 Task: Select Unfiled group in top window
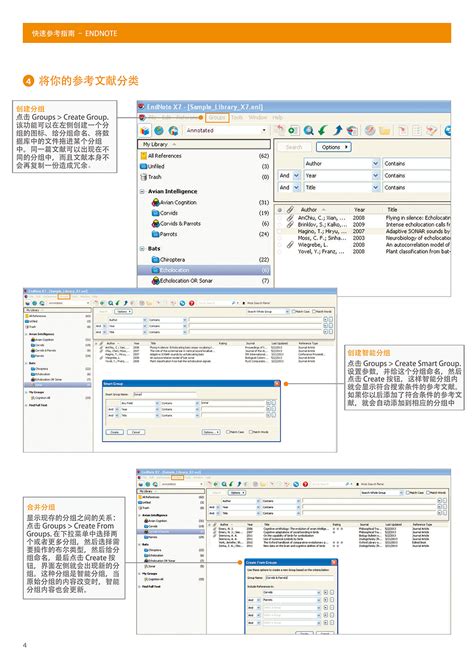[x=204, y=166]
